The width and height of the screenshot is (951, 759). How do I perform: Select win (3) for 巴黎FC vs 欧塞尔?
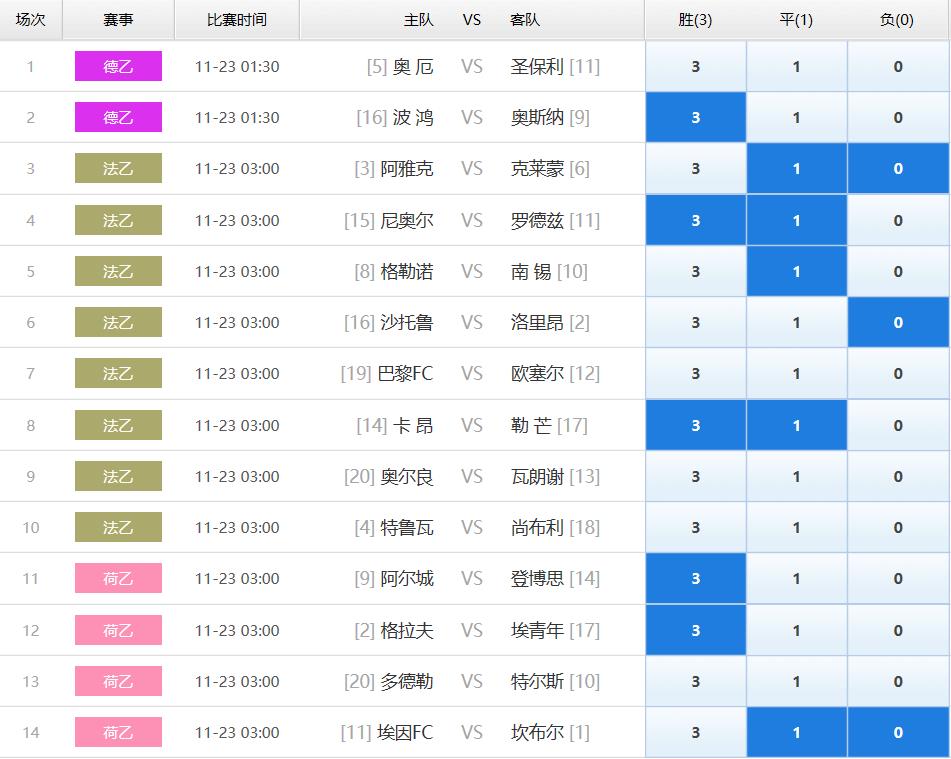[x=696, y=373]
